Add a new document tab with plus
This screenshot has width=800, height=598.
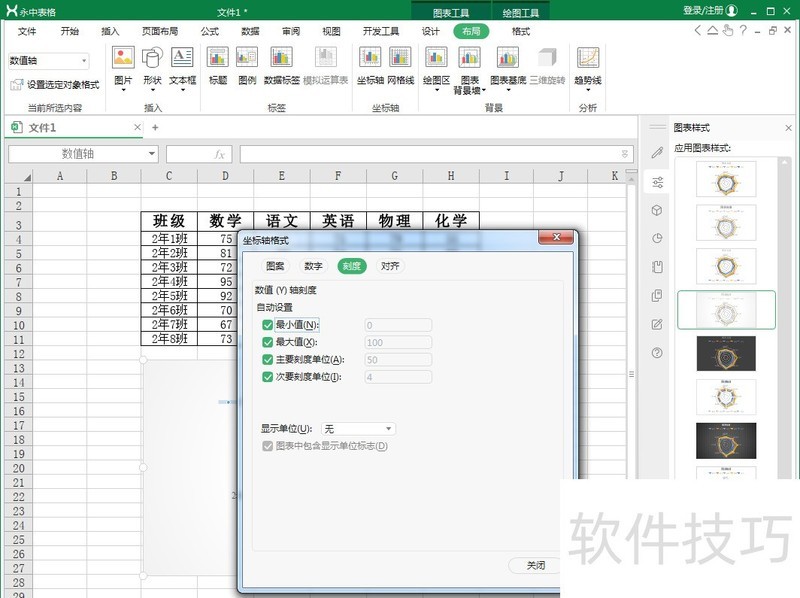pyautogui.click(x=155, y=128)
